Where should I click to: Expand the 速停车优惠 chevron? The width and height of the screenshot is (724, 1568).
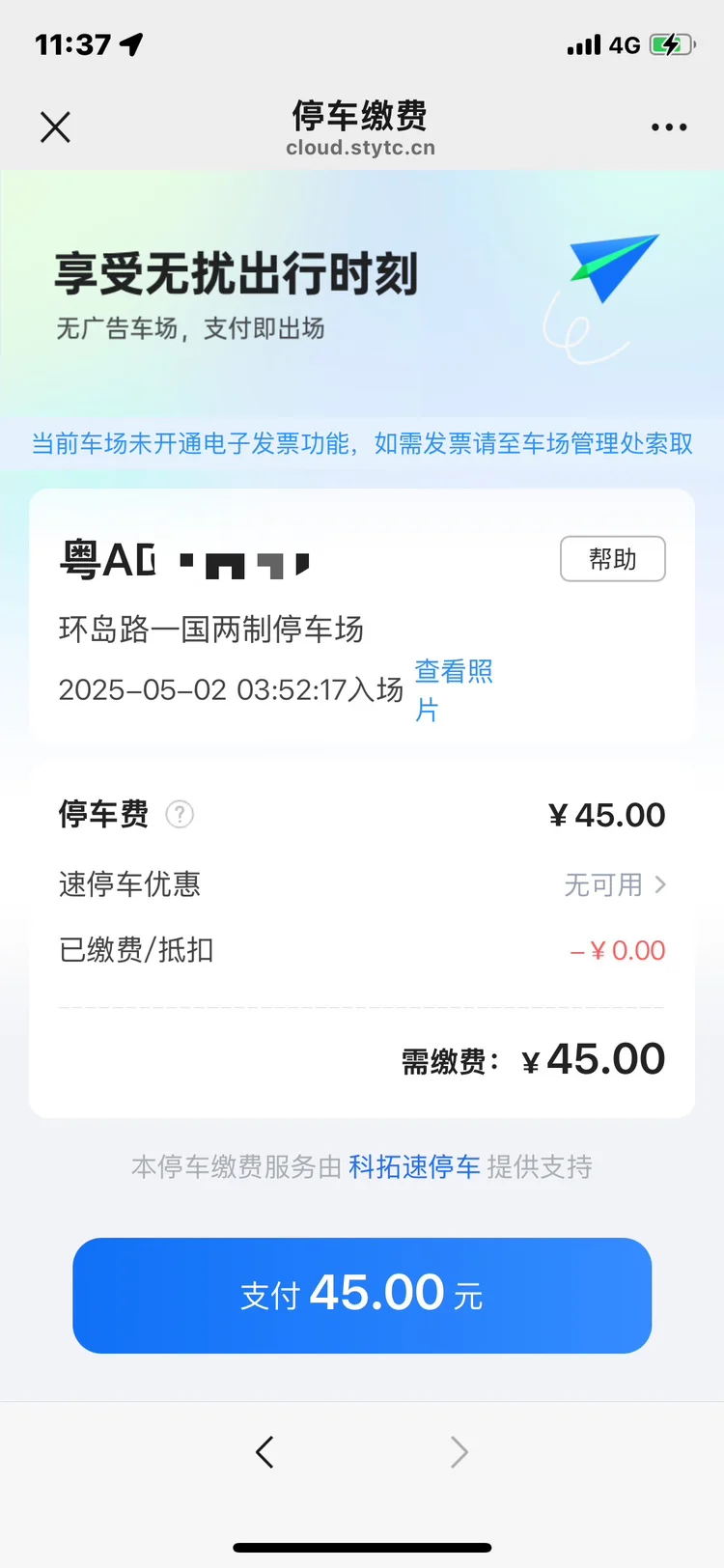tap(660, 884)
